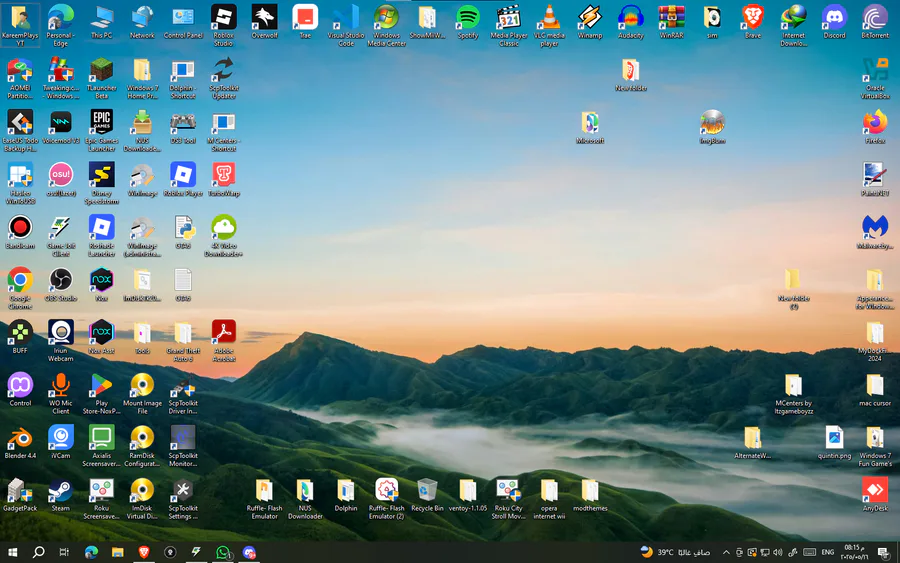Select the TurboWarp shortcut
Image resolution: width=900 pixels, height=563 pixels.
[224, 180]
